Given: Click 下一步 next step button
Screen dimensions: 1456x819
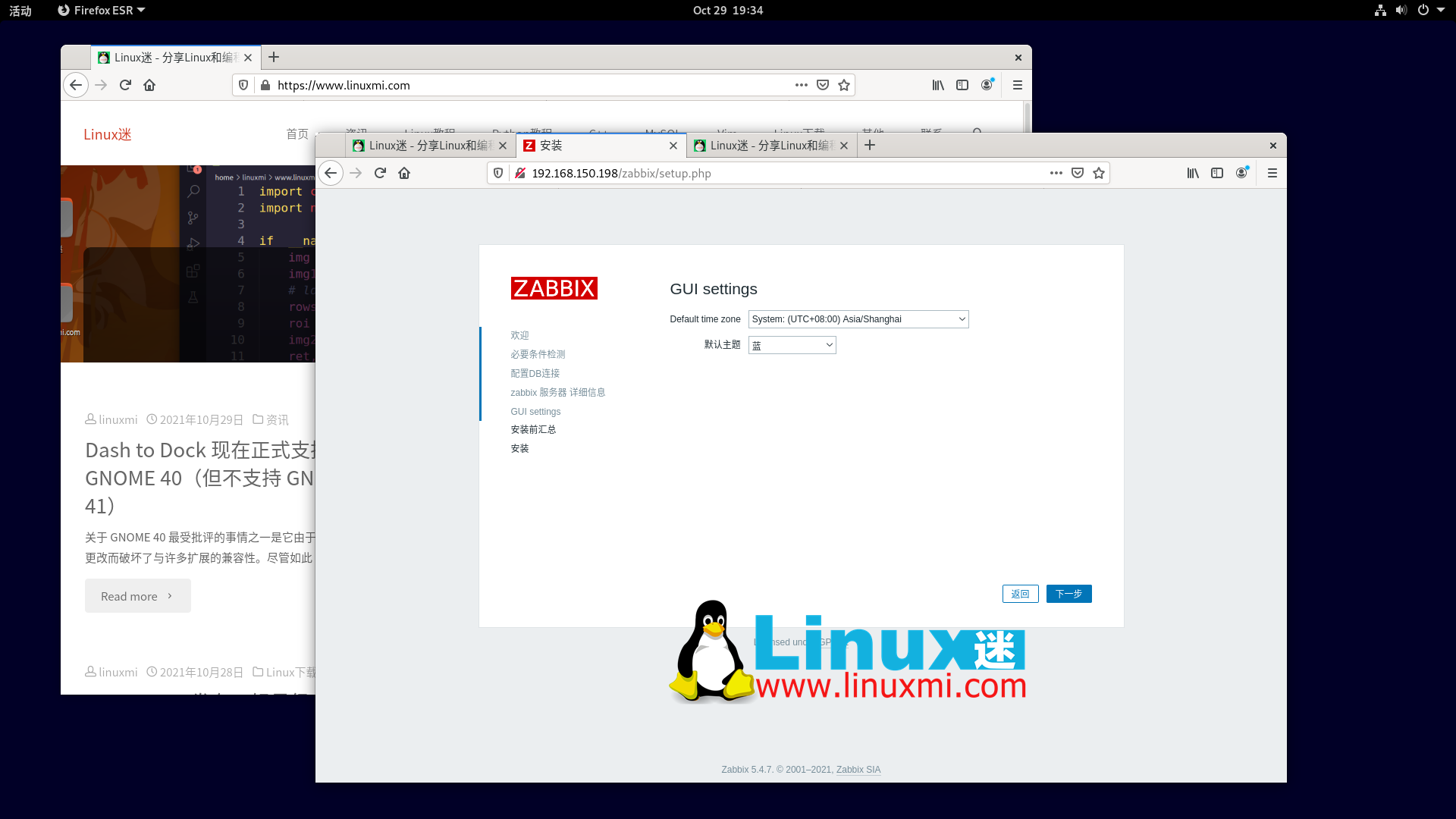Looking at the screenshot, I should coord(1068,594).
